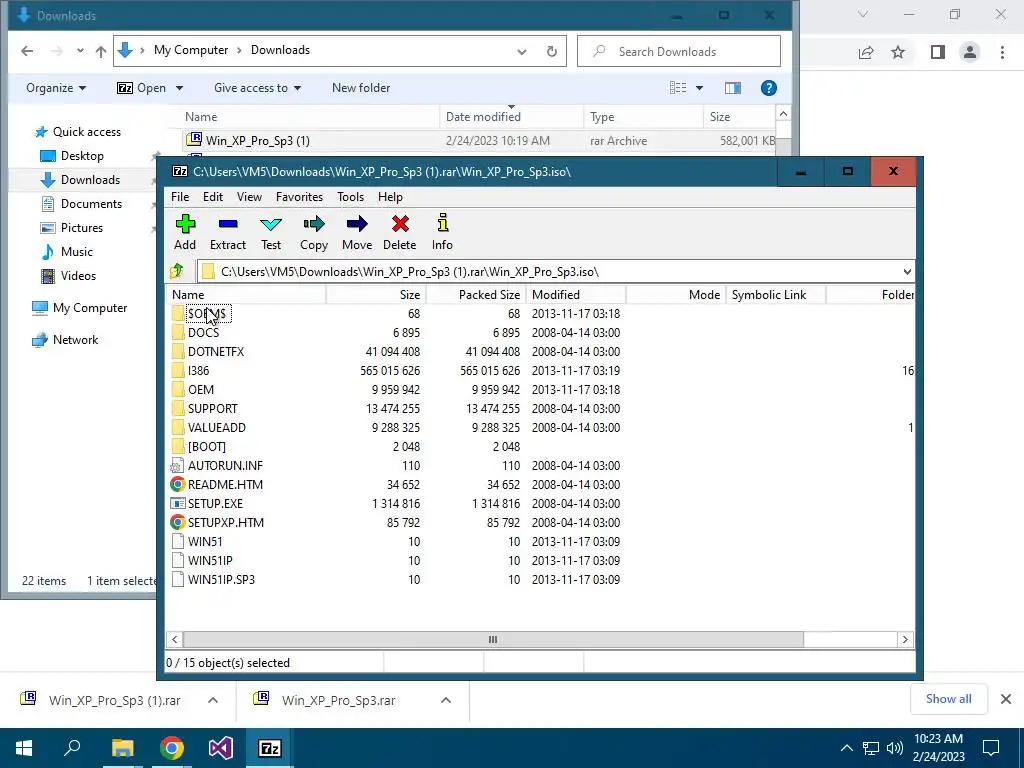Viewport: 1024px width, 768px height.
Task: Refresh the Downloads folder view
Action: (x=552, y=51)
